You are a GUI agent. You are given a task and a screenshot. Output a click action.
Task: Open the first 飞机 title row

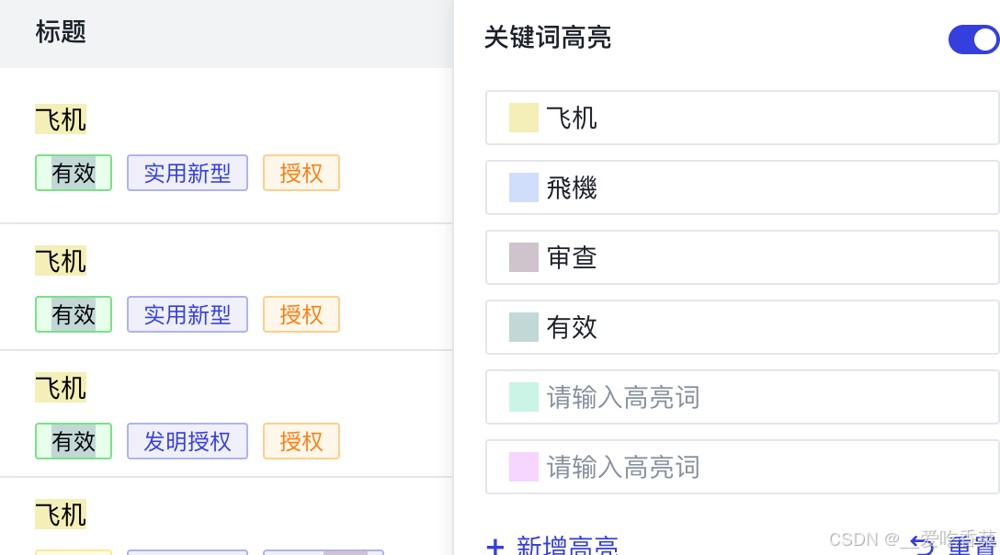click(x=61, y=119)
